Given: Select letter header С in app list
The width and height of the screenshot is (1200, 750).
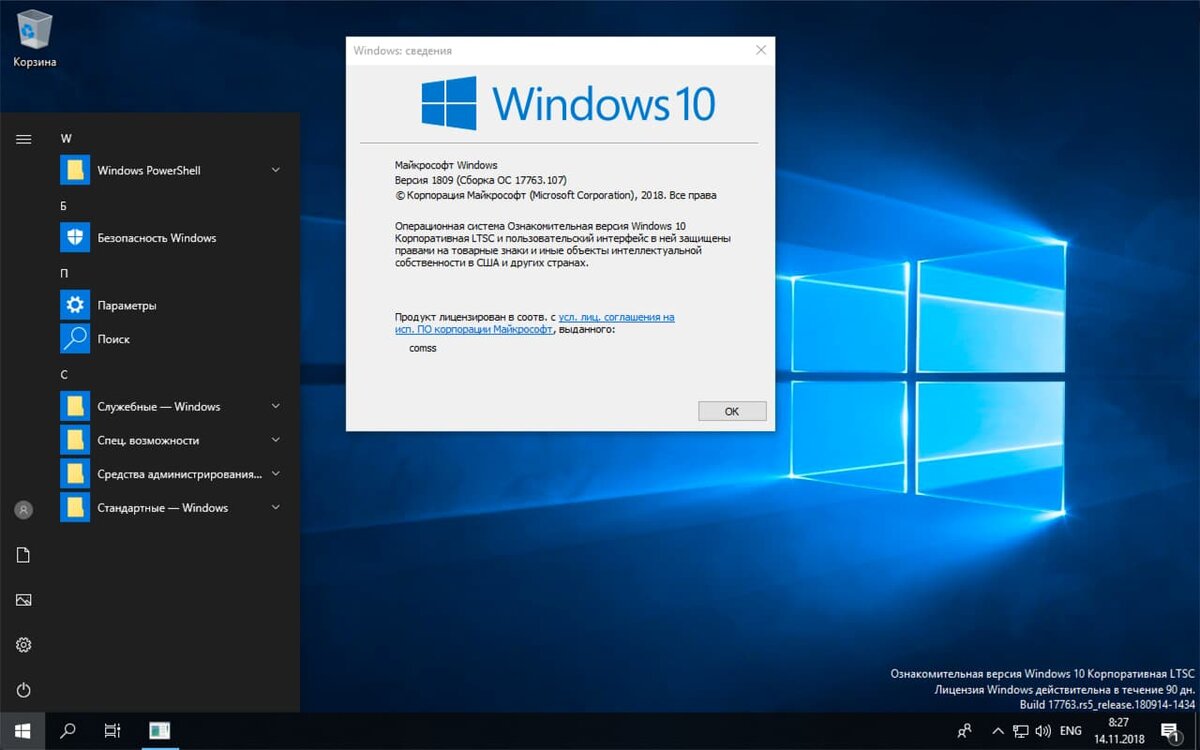Looking at the screenshot, I should 64,374.
